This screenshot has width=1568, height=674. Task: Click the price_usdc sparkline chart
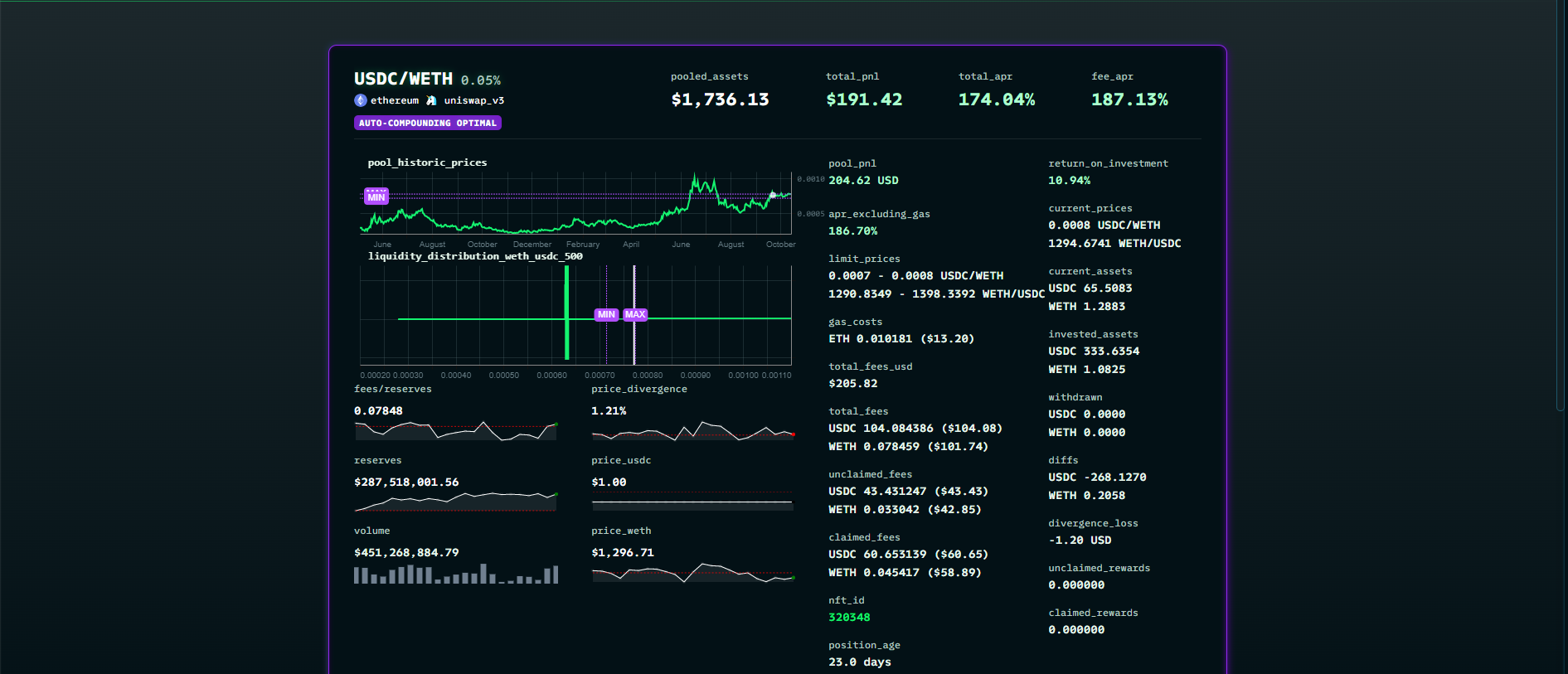(x=692, y=502)
